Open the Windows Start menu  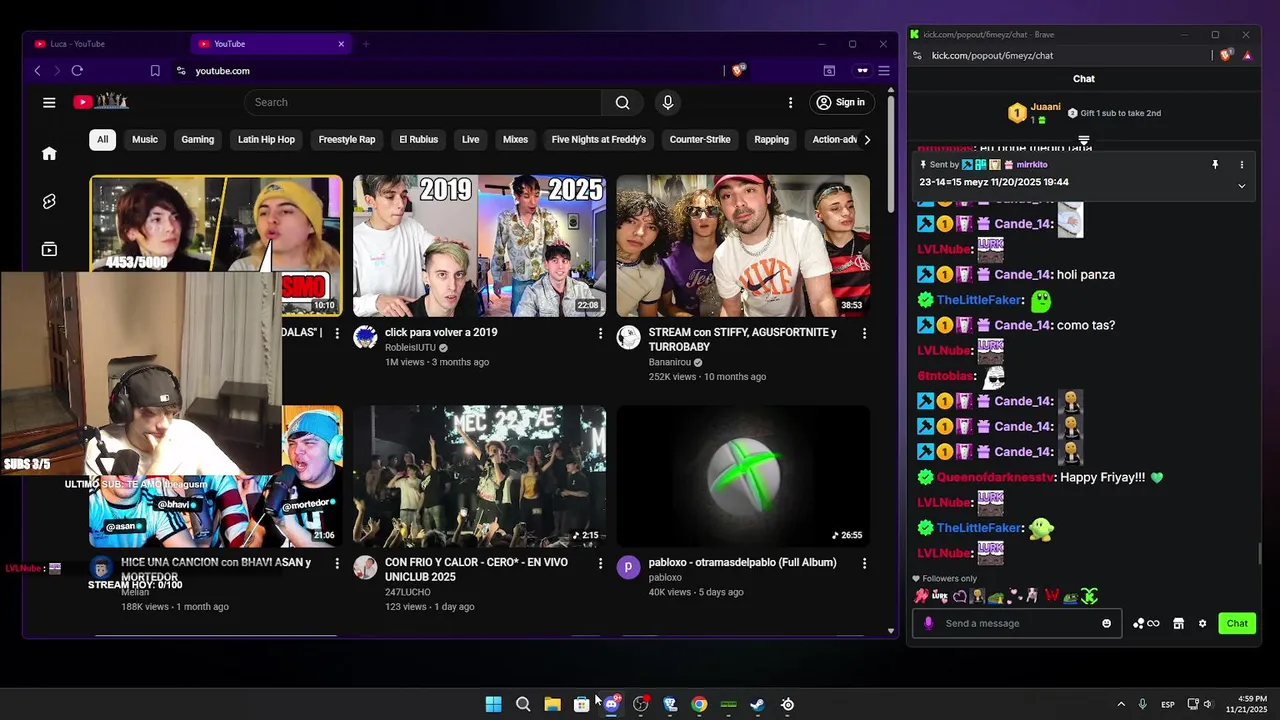493,704
